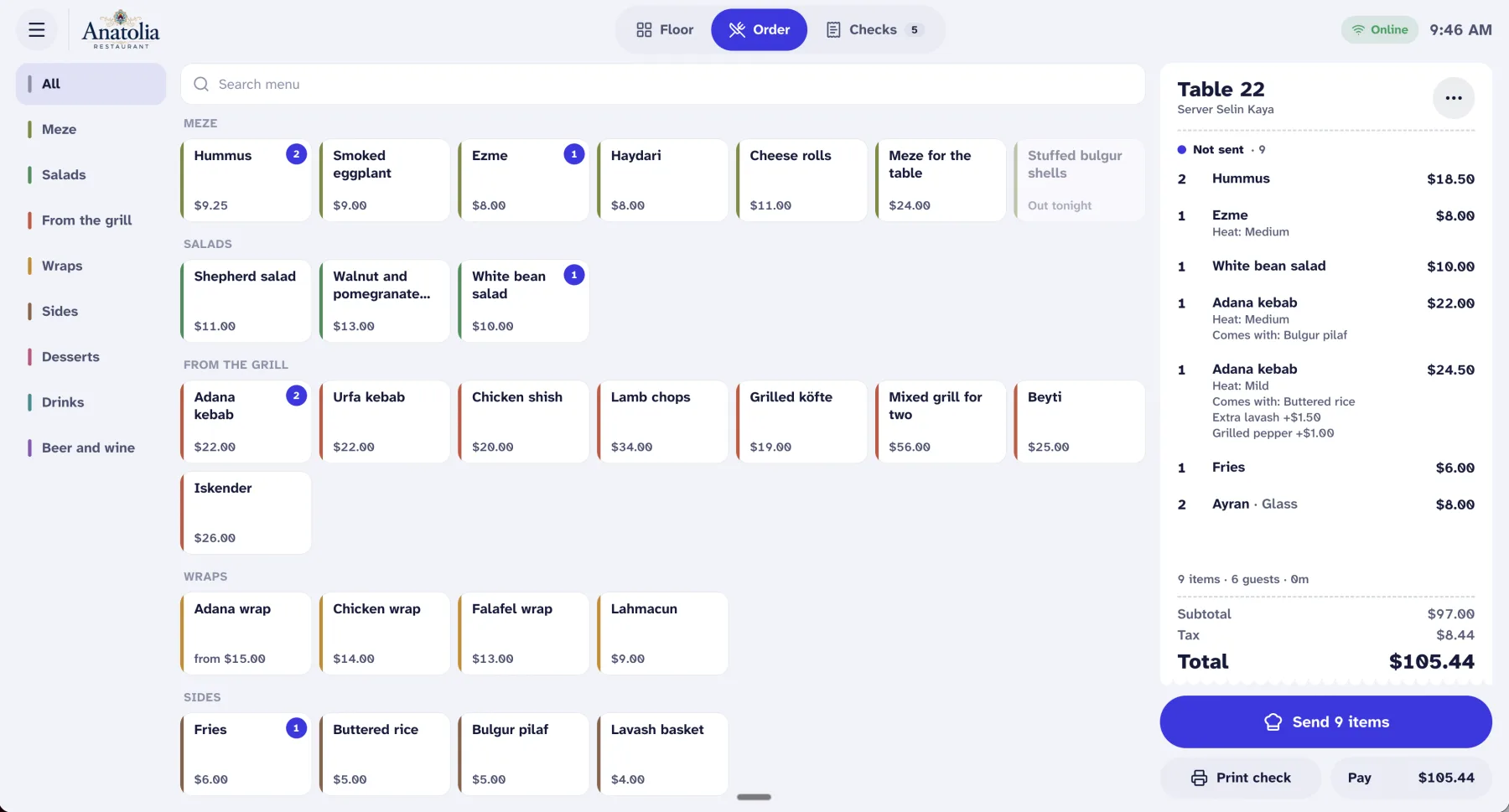Open the Beer and wine category
This screenshot has width=1509, height=812.
point(91,447)
